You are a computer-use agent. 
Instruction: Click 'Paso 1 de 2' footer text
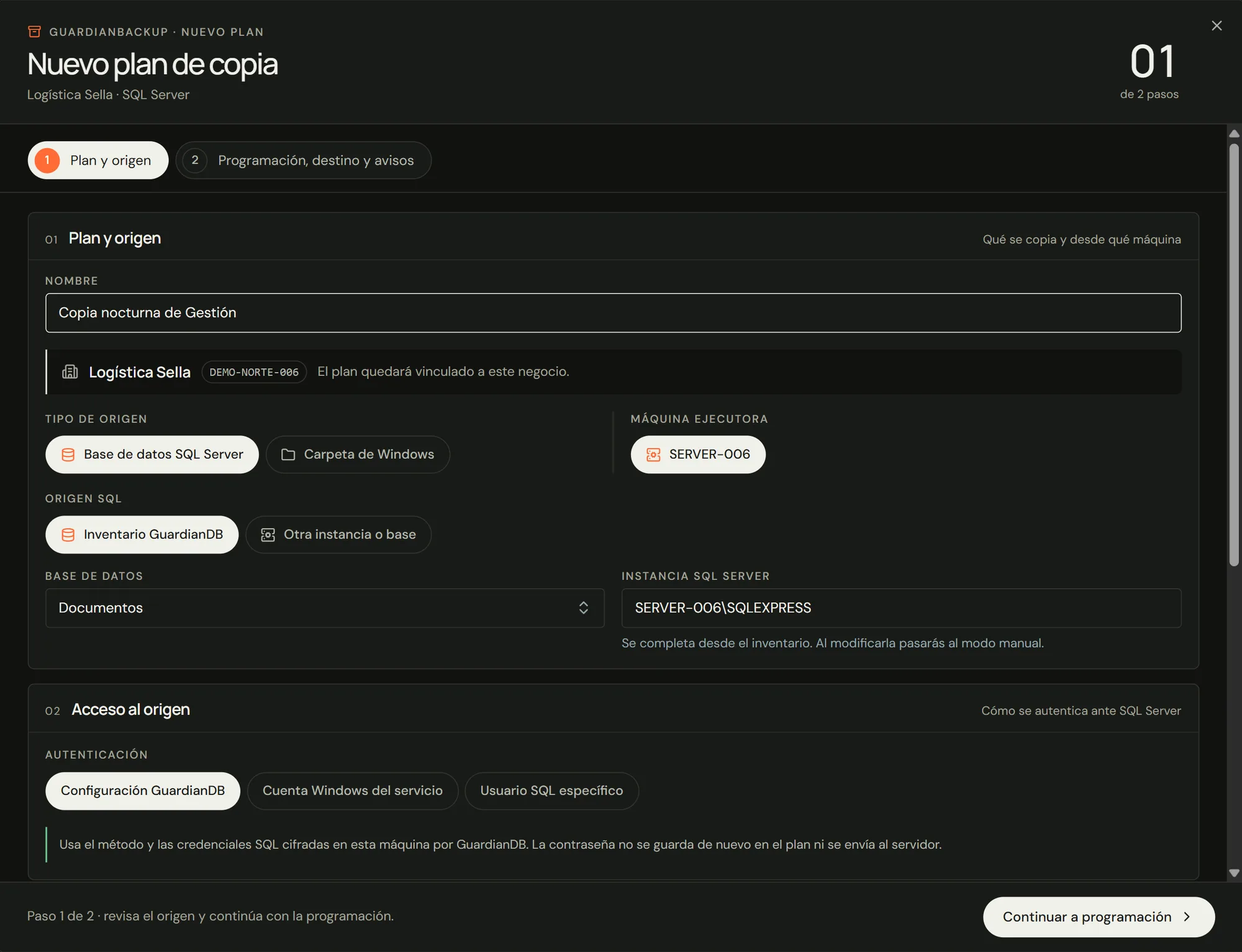coord(211,917)
